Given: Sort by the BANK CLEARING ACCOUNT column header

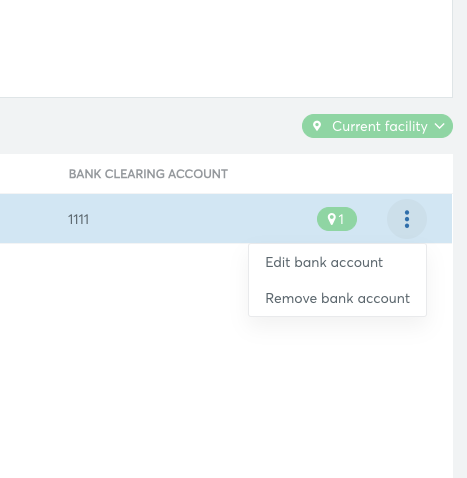Looking at the screenshot, I should 148,174.
